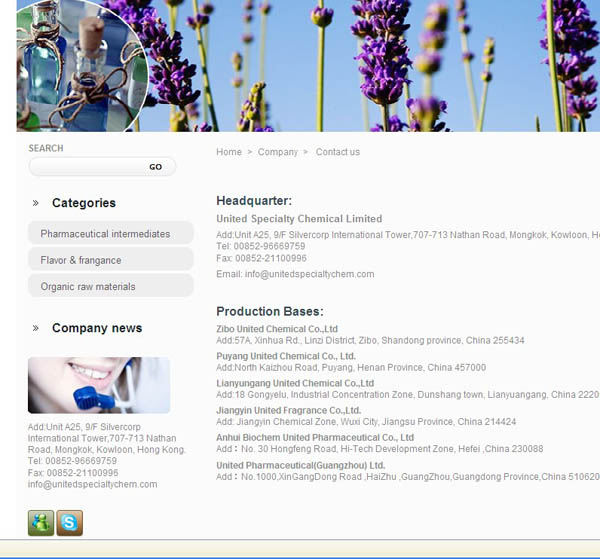600x559 pixels.
Task: Click the Jiangyin address ending 214424
Action: 366,422
